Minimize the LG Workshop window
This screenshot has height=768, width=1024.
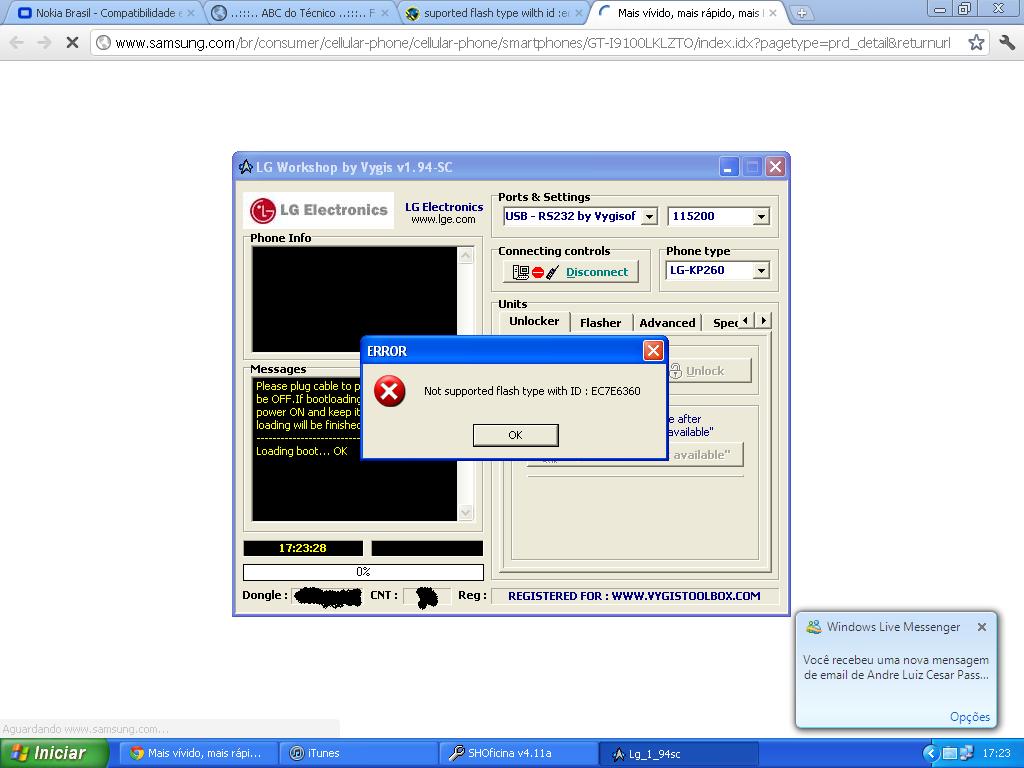(x=729, y=167)
